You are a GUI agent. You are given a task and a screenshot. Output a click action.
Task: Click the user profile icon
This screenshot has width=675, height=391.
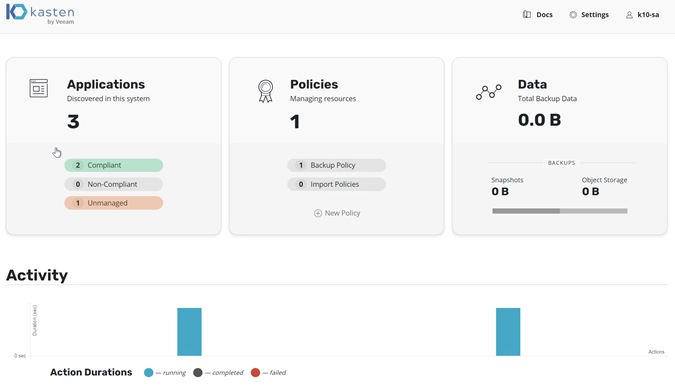(629, 15)
